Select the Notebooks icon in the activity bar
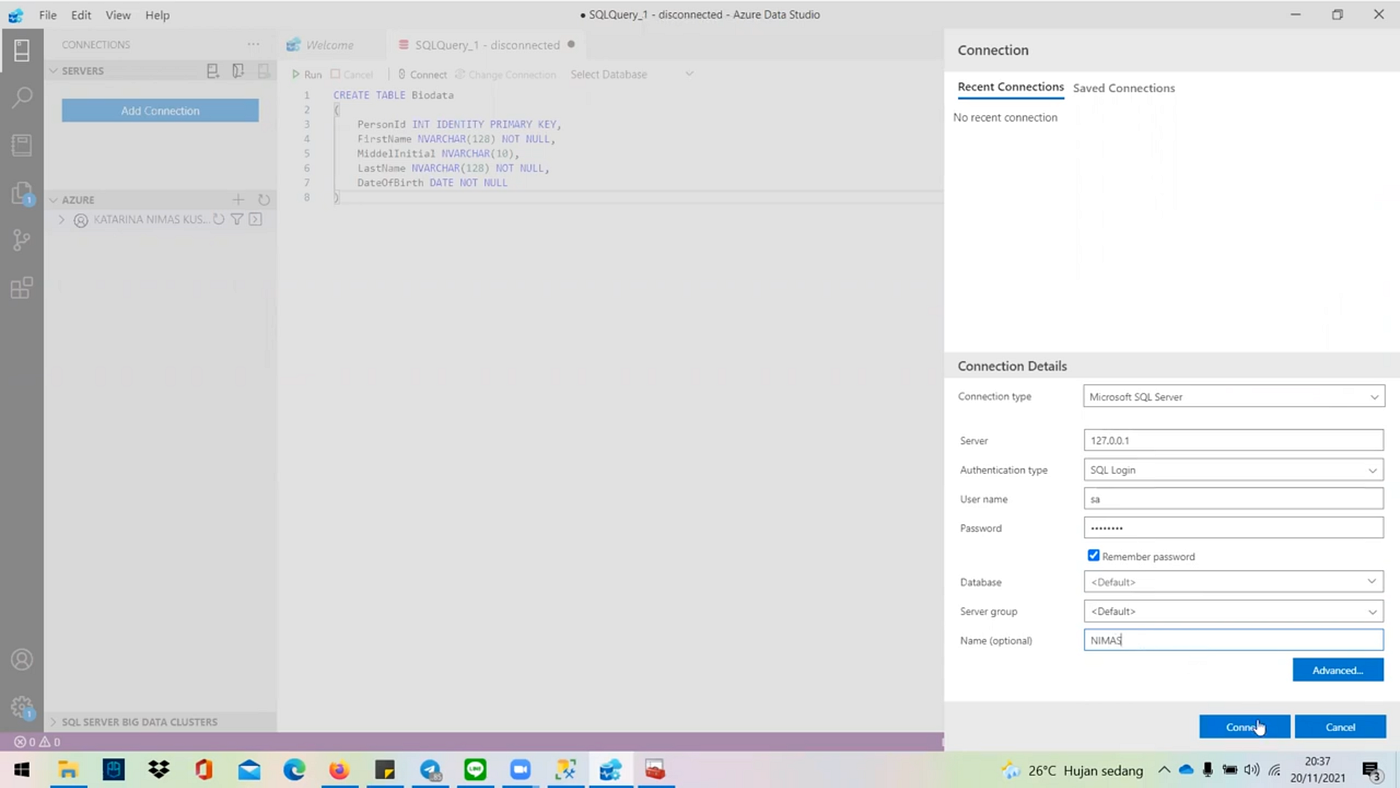Viewport: 1400px width, 788px height. [x=22, y=145]
